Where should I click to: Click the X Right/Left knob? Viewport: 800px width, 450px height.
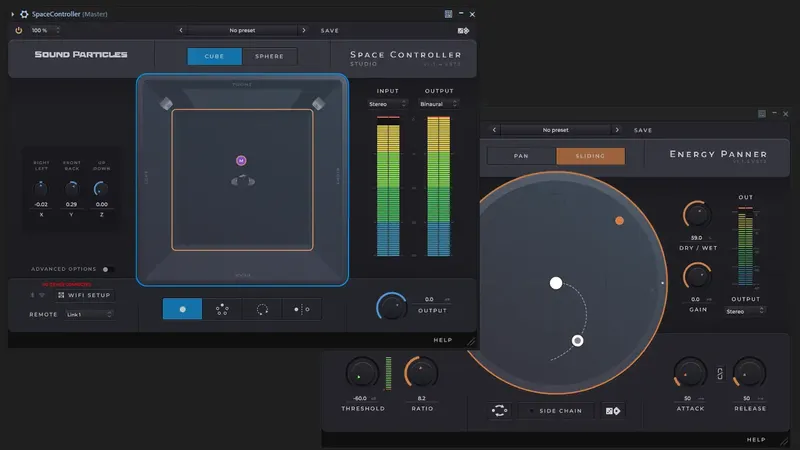(41, 189)
